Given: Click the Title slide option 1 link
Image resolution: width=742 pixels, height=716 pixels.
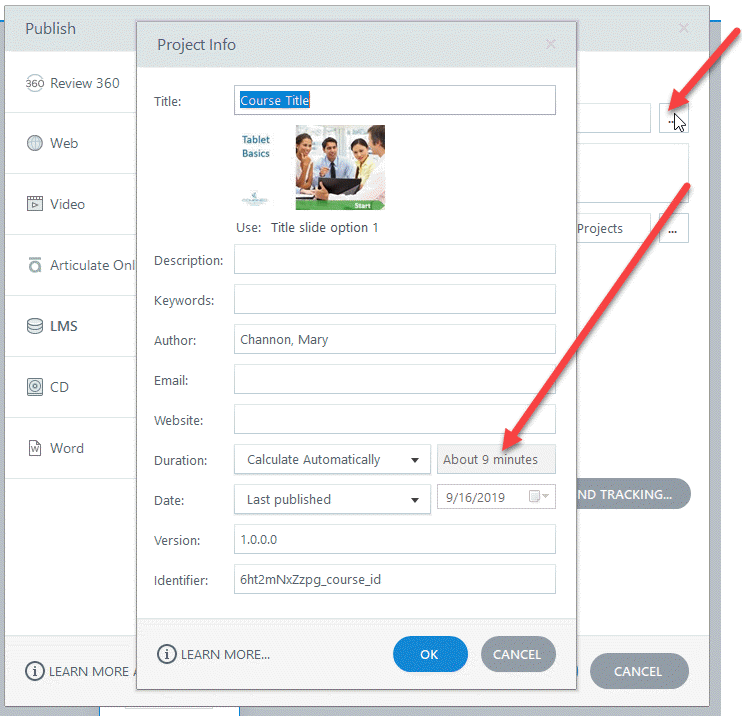Looking at the screenshot, I should [325, 228].
